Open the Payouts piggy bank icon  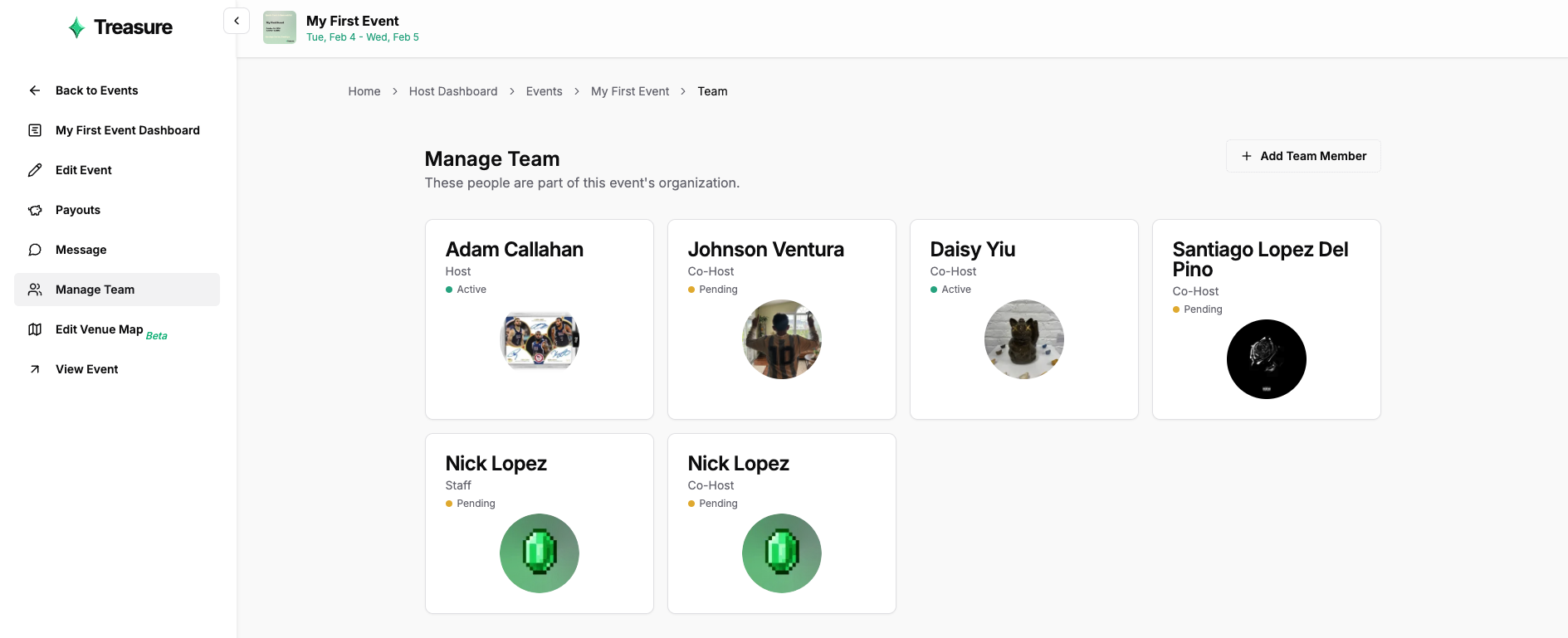pos(35,210)
